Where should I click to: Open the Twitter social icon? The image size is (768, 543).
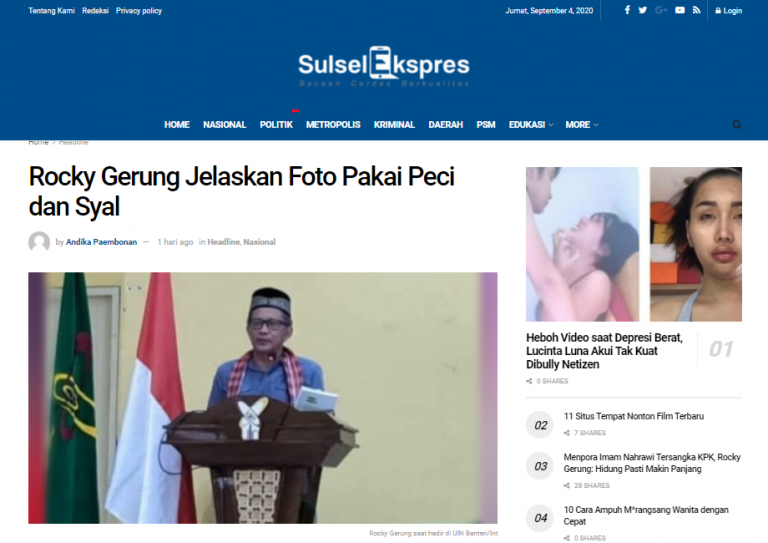pos(643,10)
